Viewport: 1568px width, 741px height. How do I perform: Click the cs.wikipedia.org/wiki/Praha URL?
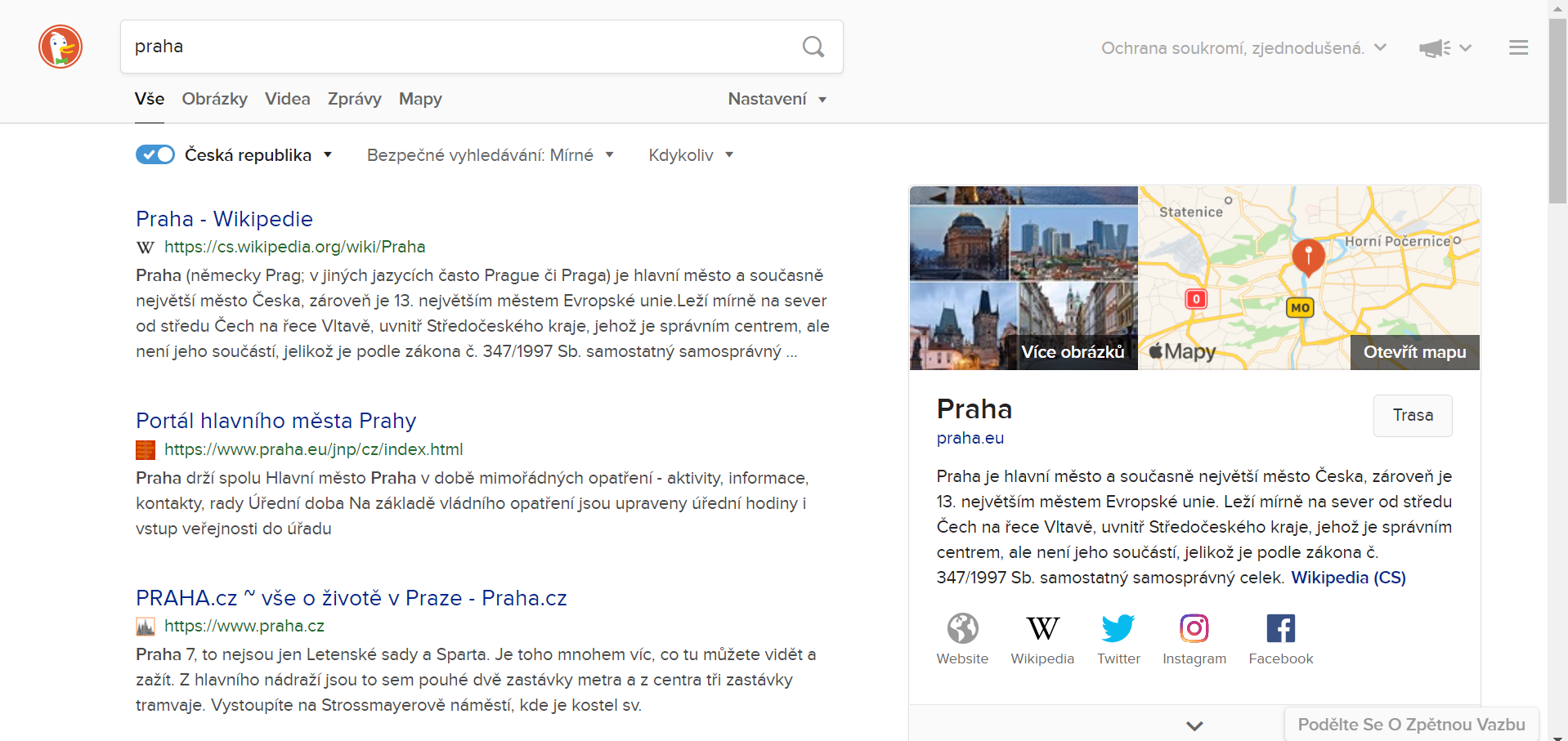point(295,247)
